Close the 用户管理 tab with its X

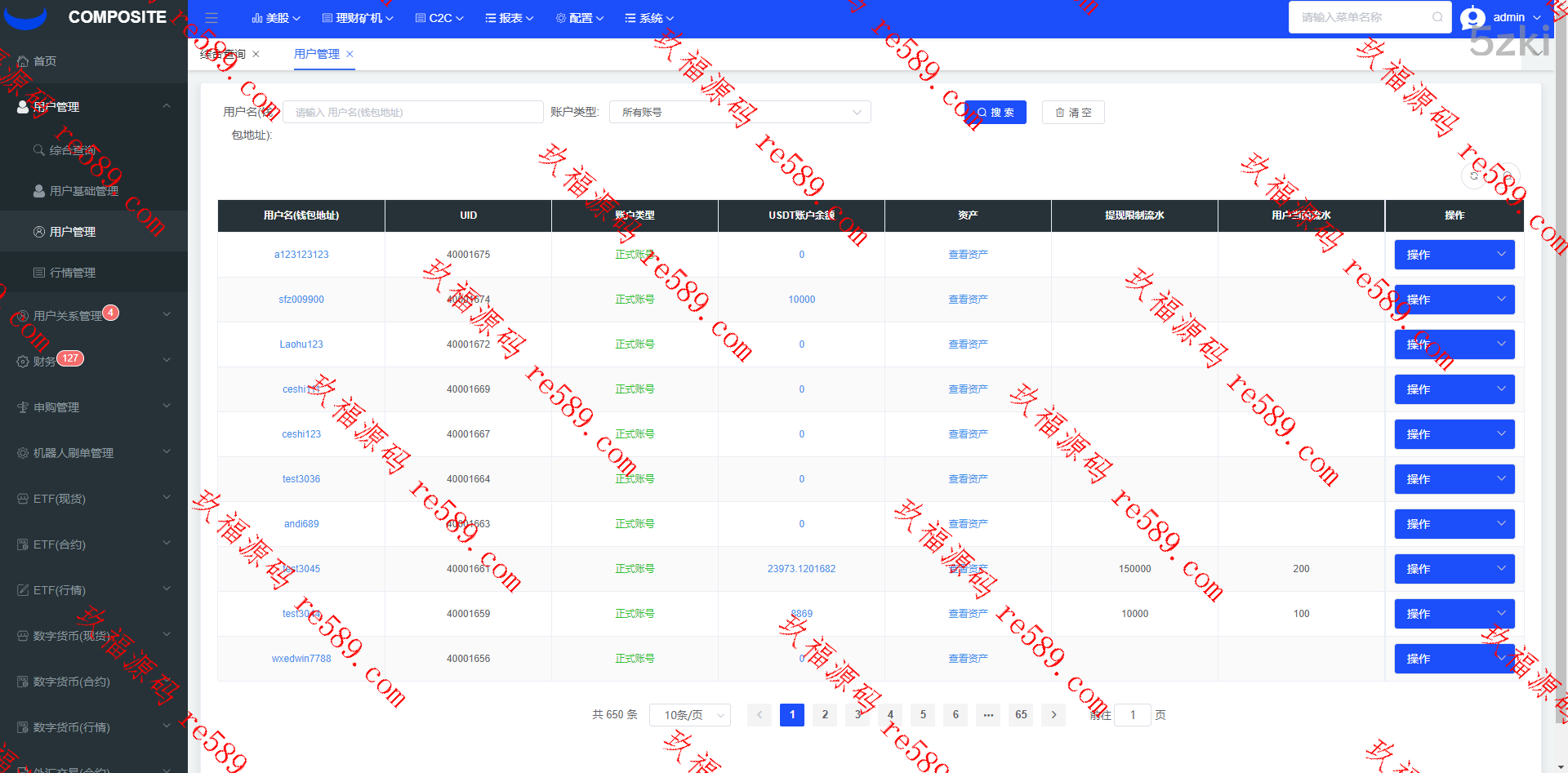coord(350,54)
